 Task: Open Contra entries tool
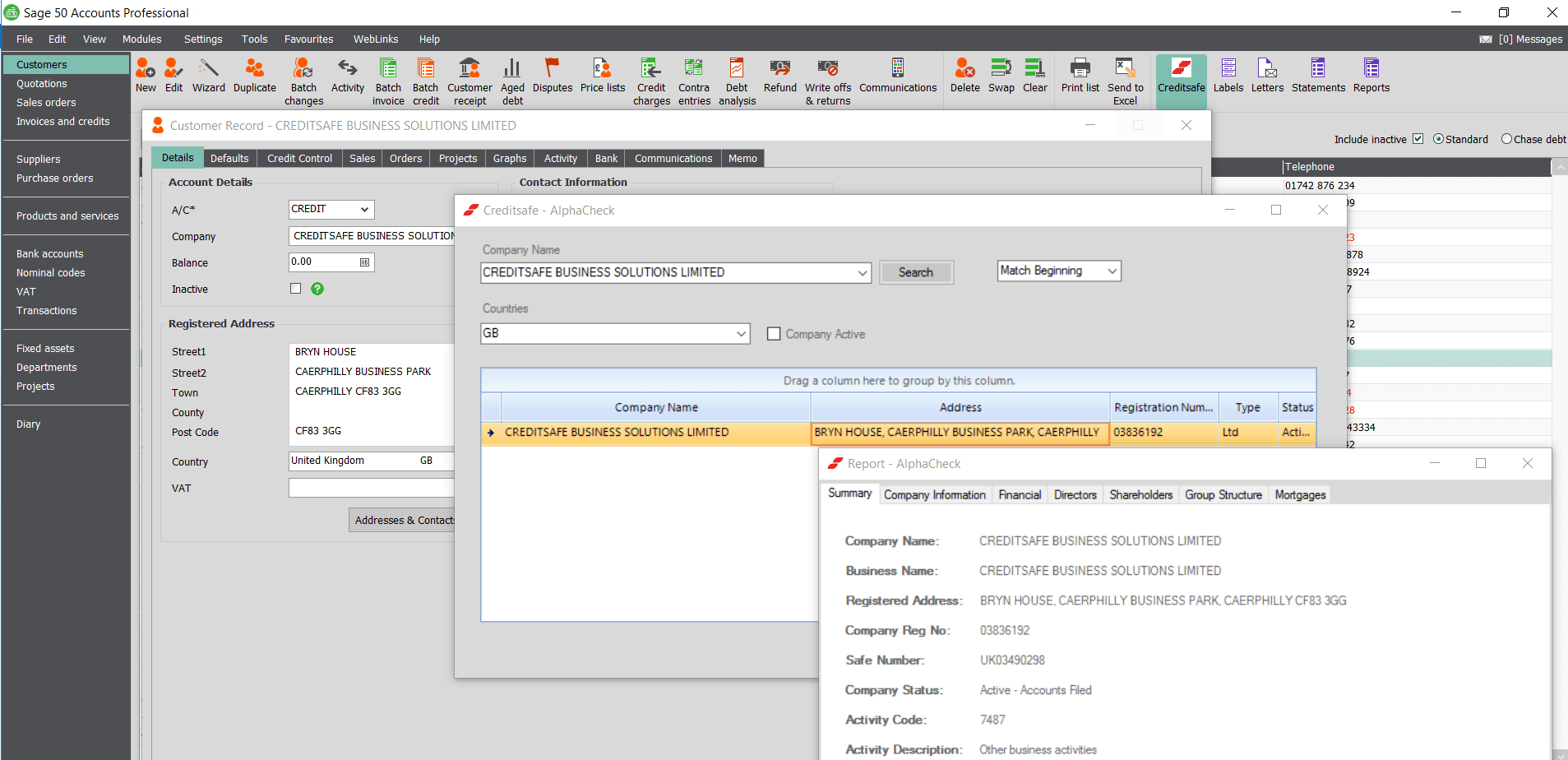(695, 81)
